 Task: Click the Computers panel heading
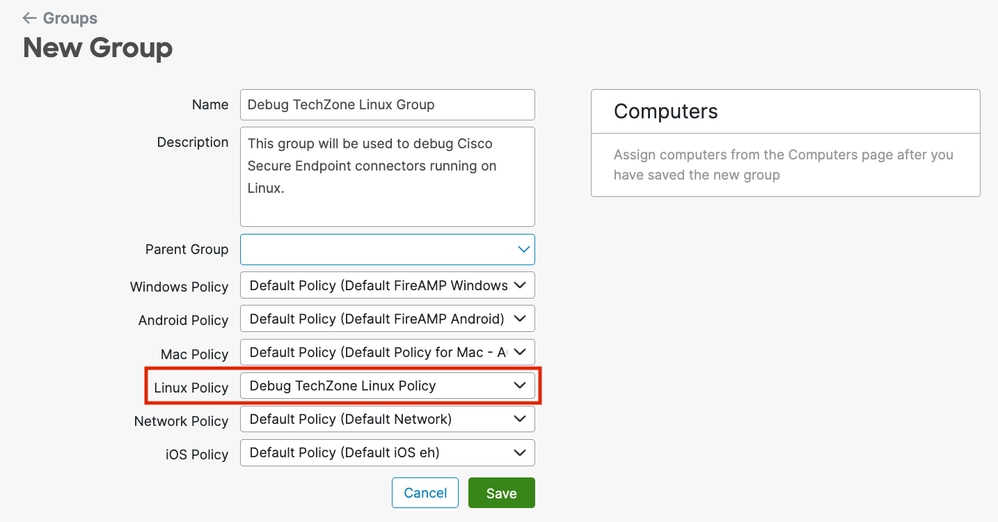click(x=666, y=111)
